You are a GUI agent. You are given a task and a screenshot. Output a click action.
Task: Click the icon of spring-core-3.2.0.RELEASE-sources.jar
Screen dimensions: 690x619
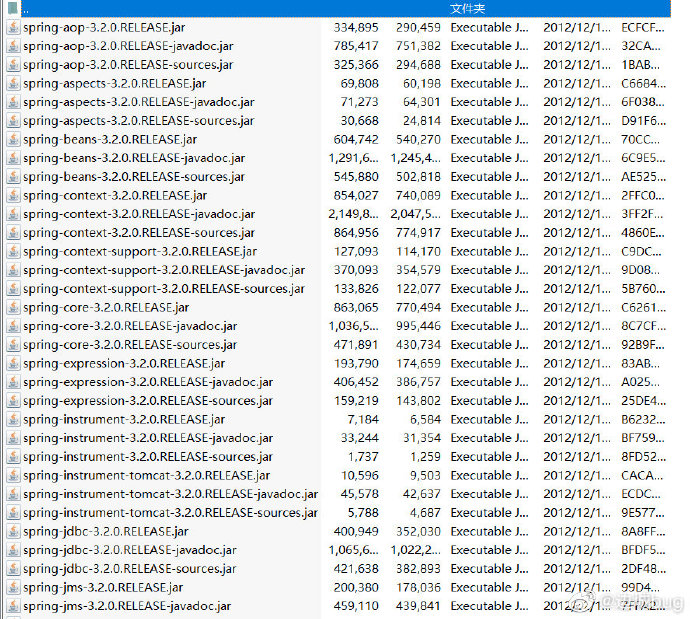pos(14,344)
